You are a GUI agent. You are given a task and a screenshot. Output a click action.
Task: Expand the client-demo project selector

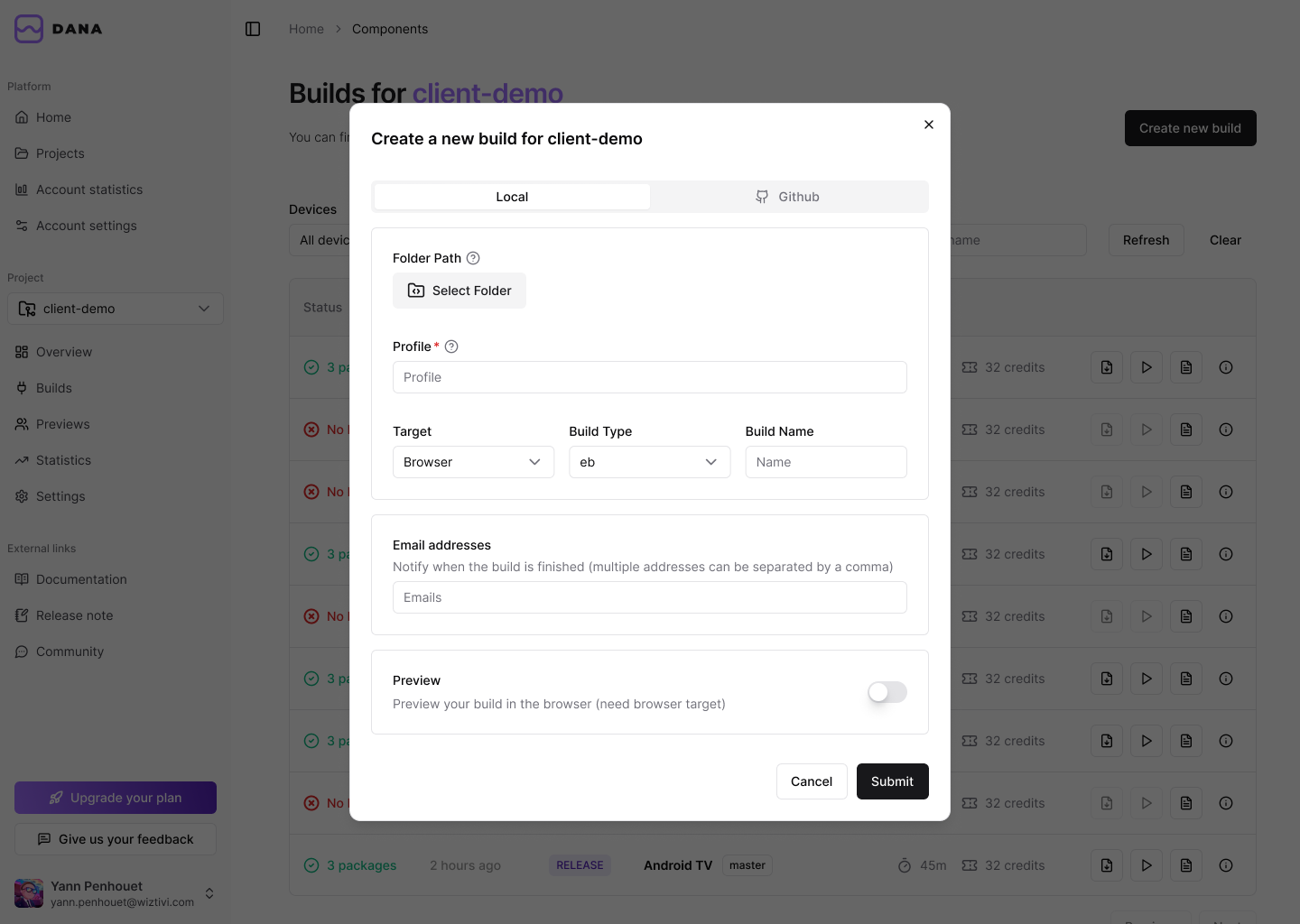coord(115,308)
